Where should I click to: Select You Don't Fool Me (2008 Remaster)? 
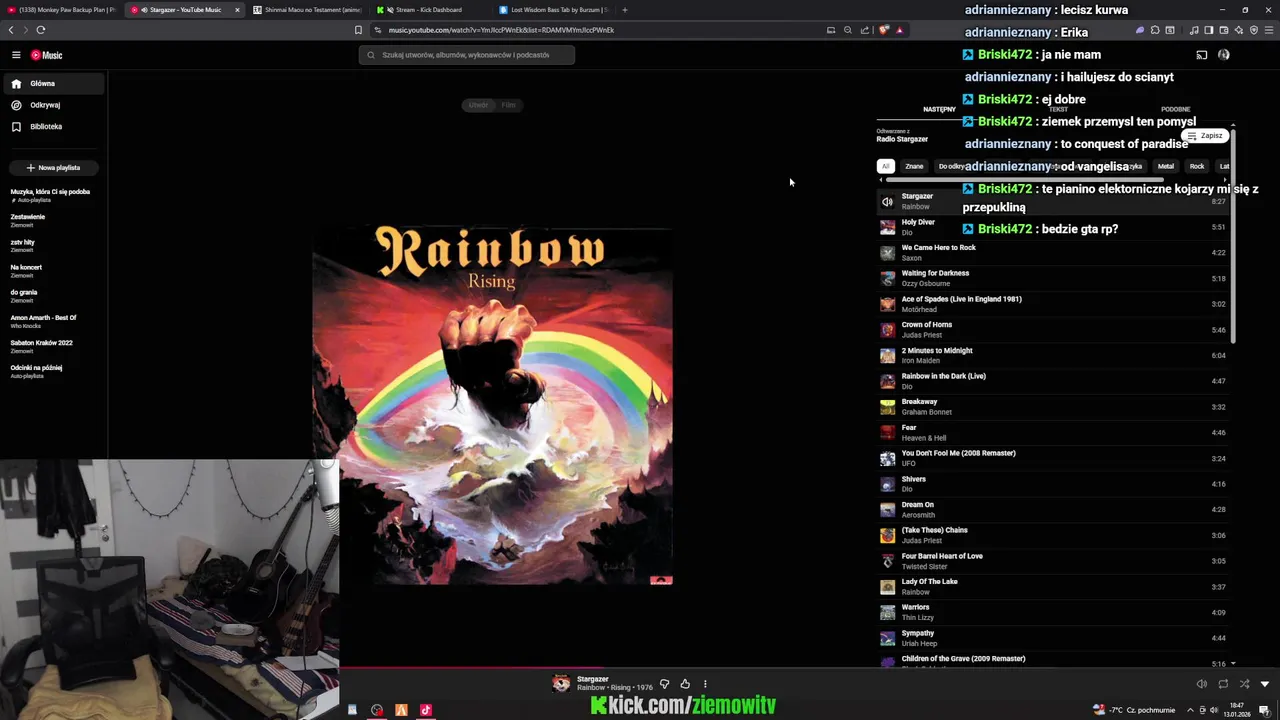click(1052, 458)
